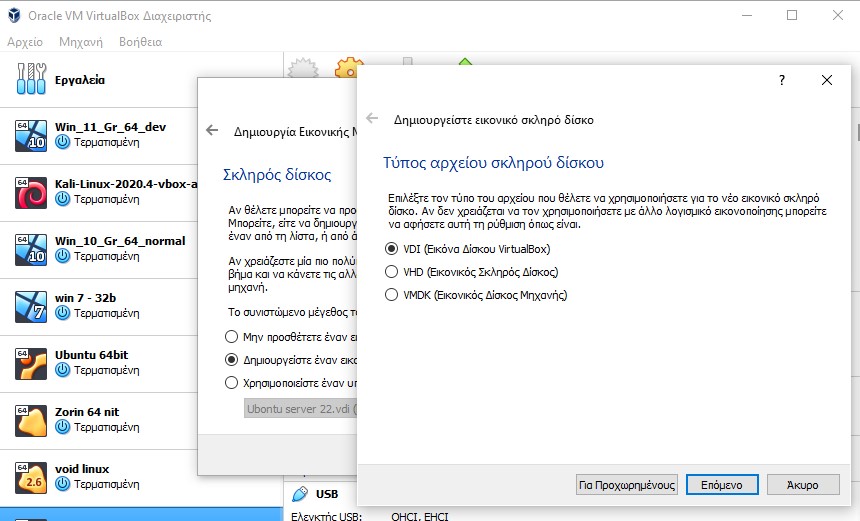Click the Win_11_Gr_64_dev machine name
860x521 pixels.
tap(110, 127)
